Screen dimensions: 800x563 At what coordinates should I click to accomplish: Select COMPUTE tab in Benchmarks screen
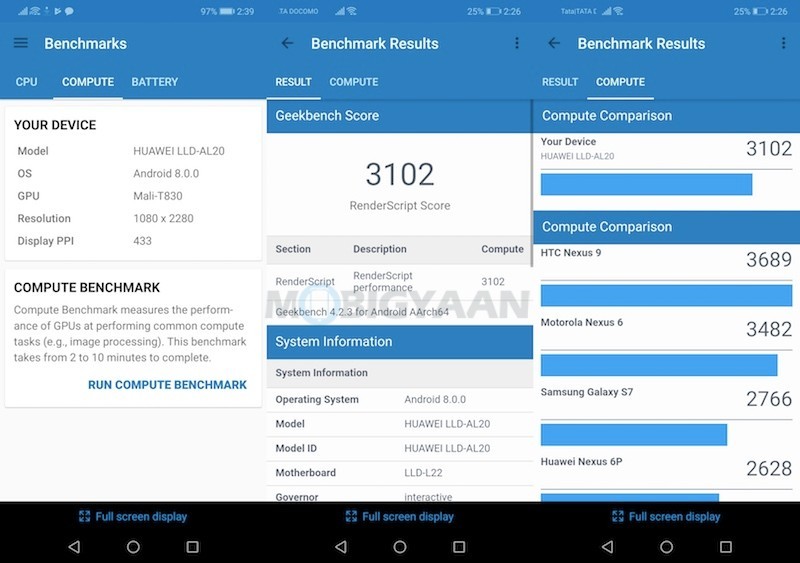pyautogui.click(x=88, y=82)
